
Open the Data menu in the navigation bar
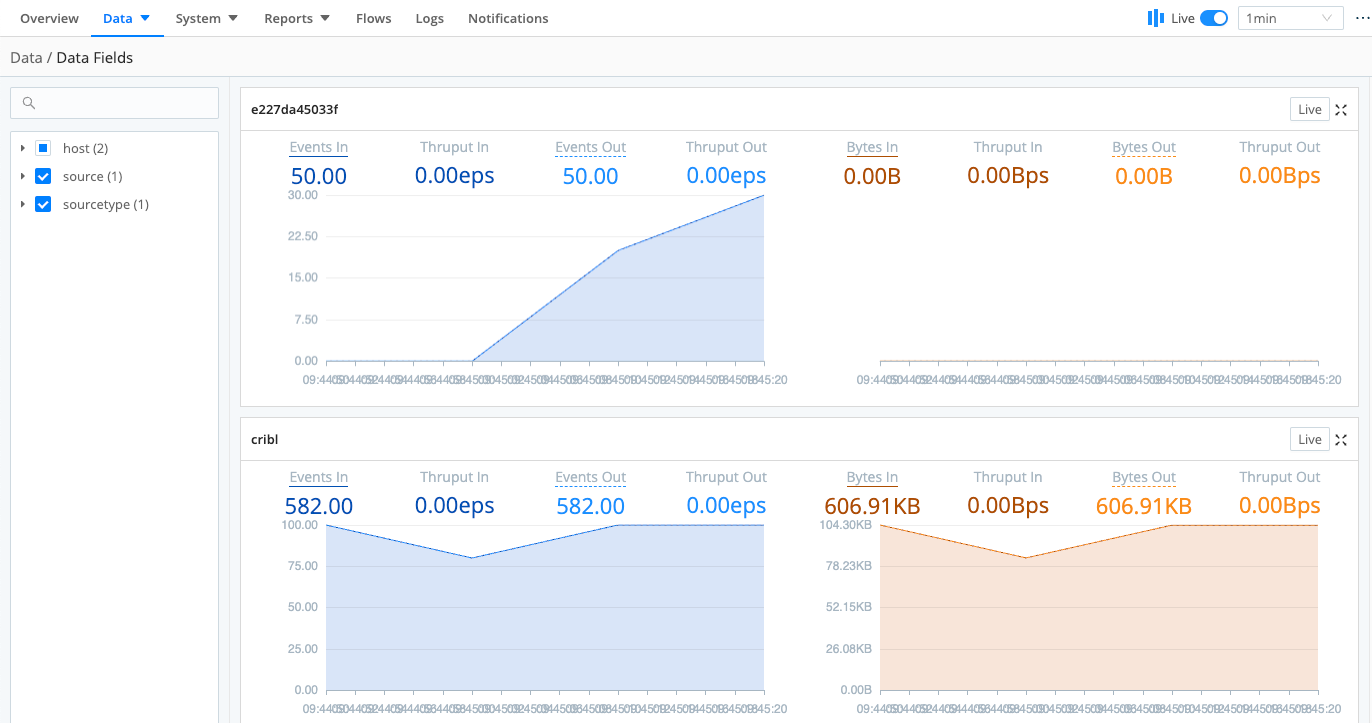click(x=127, y=17)
